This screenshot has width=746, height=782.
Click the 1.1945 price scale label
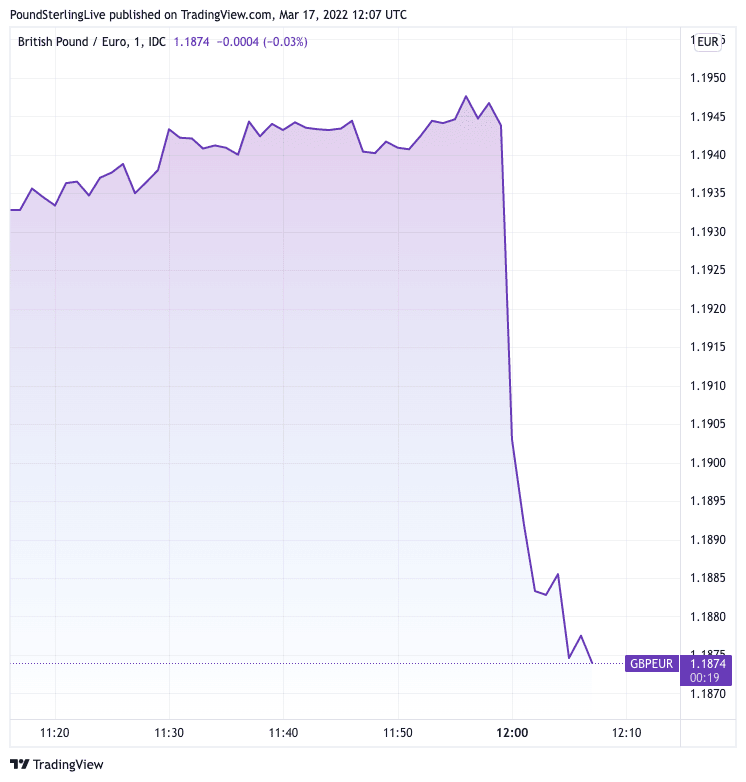[x=708, y=117]
